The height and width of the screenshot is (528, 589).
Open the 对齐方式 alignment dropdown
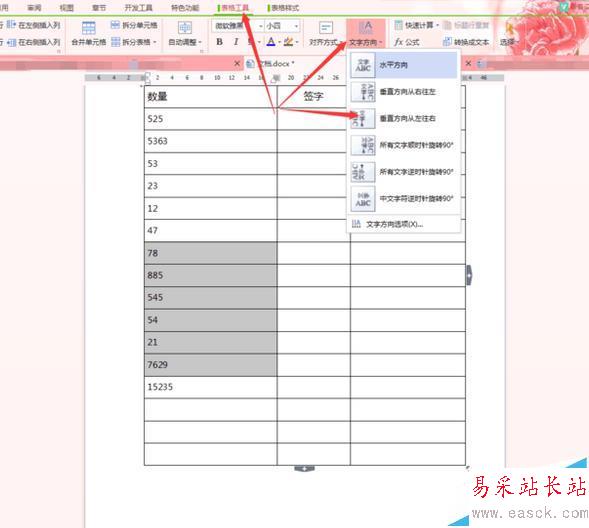(x=325, y=33)
